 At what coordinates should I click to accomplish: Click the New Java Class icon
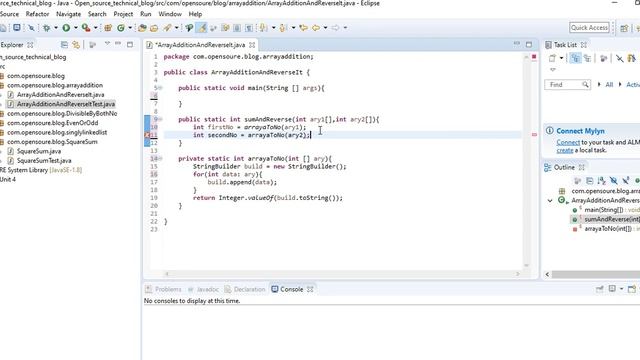point(121,28)
